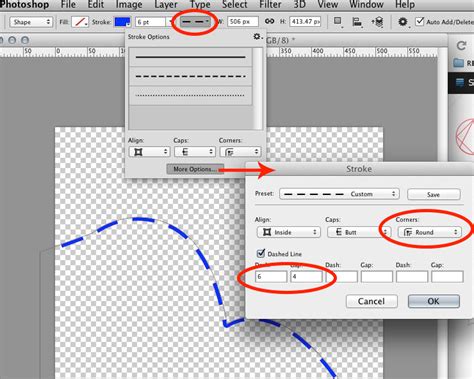The height and width of the screenshot is (379, 474).
Task: Click Cancel in the Stroke dialog
Action: click(x=372, y=301)
